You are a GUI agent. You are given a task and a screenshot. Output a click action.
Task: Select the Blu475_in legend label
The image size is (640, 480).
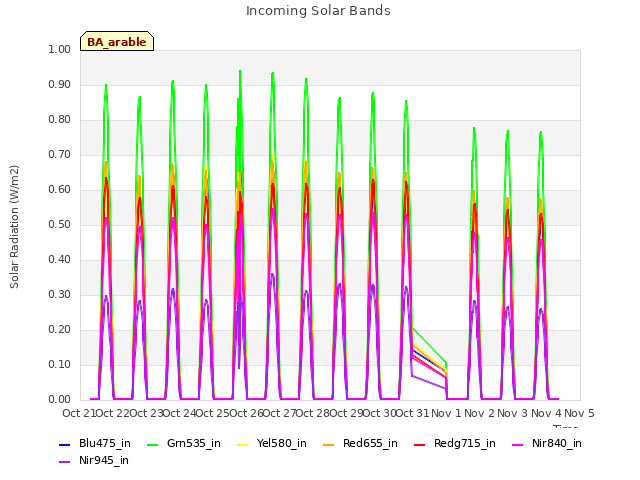[105, 443]
